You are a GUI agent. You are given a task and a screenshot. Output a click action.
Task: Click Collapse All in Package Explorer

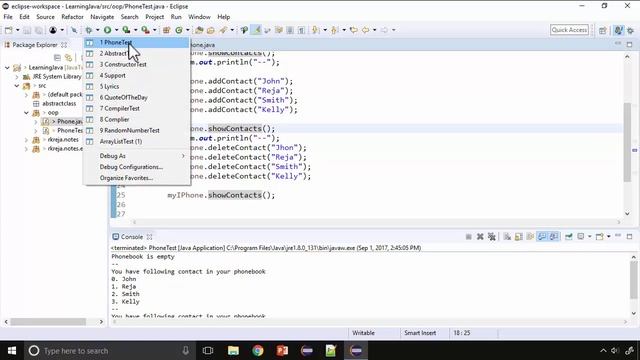coord(57,58)
